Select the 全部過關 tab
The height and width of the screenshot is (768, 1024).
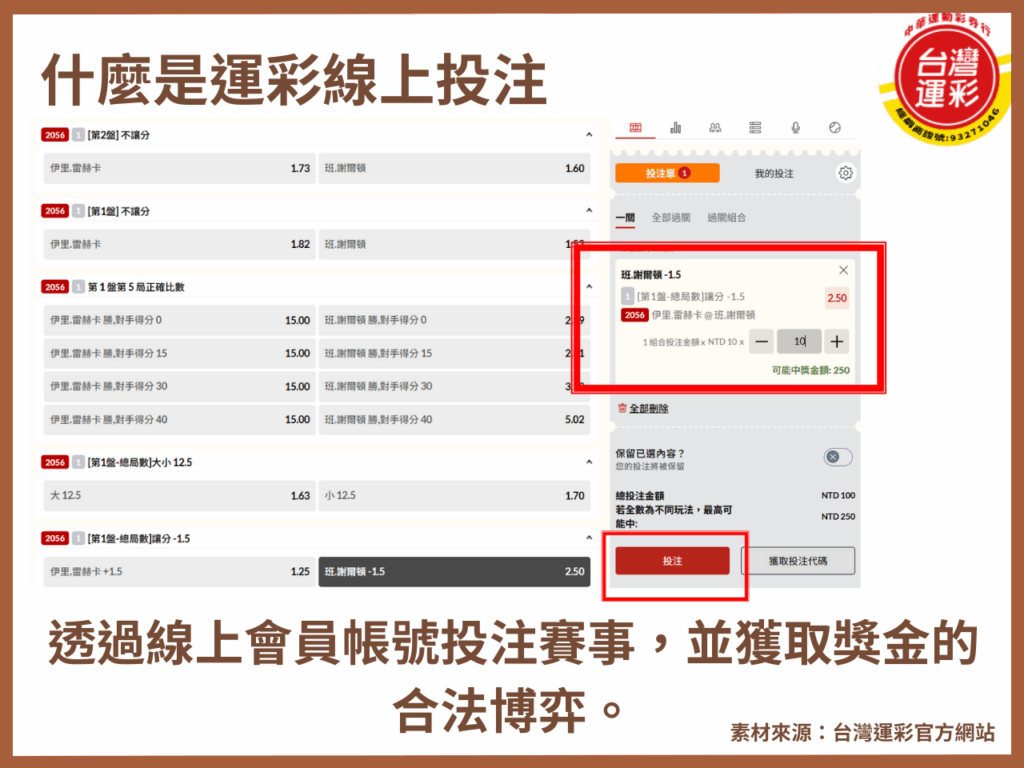click(x=671, y=217)
